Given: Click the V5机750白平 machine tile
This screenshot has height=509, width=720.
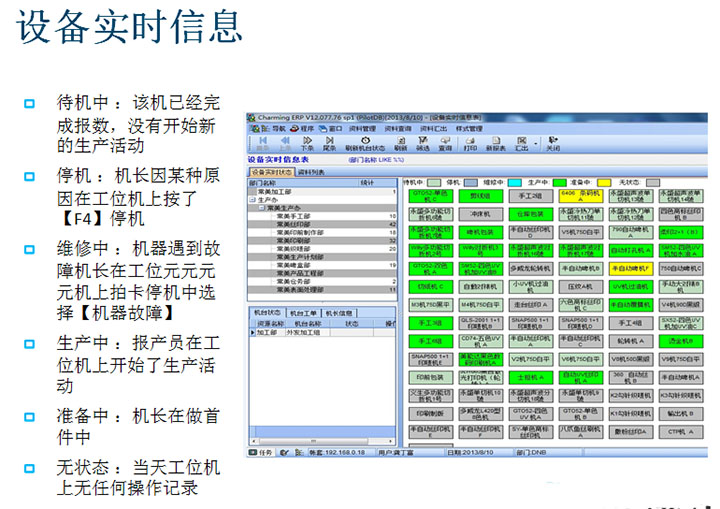Looking at the screenshot, I should (x=580, y=232).
